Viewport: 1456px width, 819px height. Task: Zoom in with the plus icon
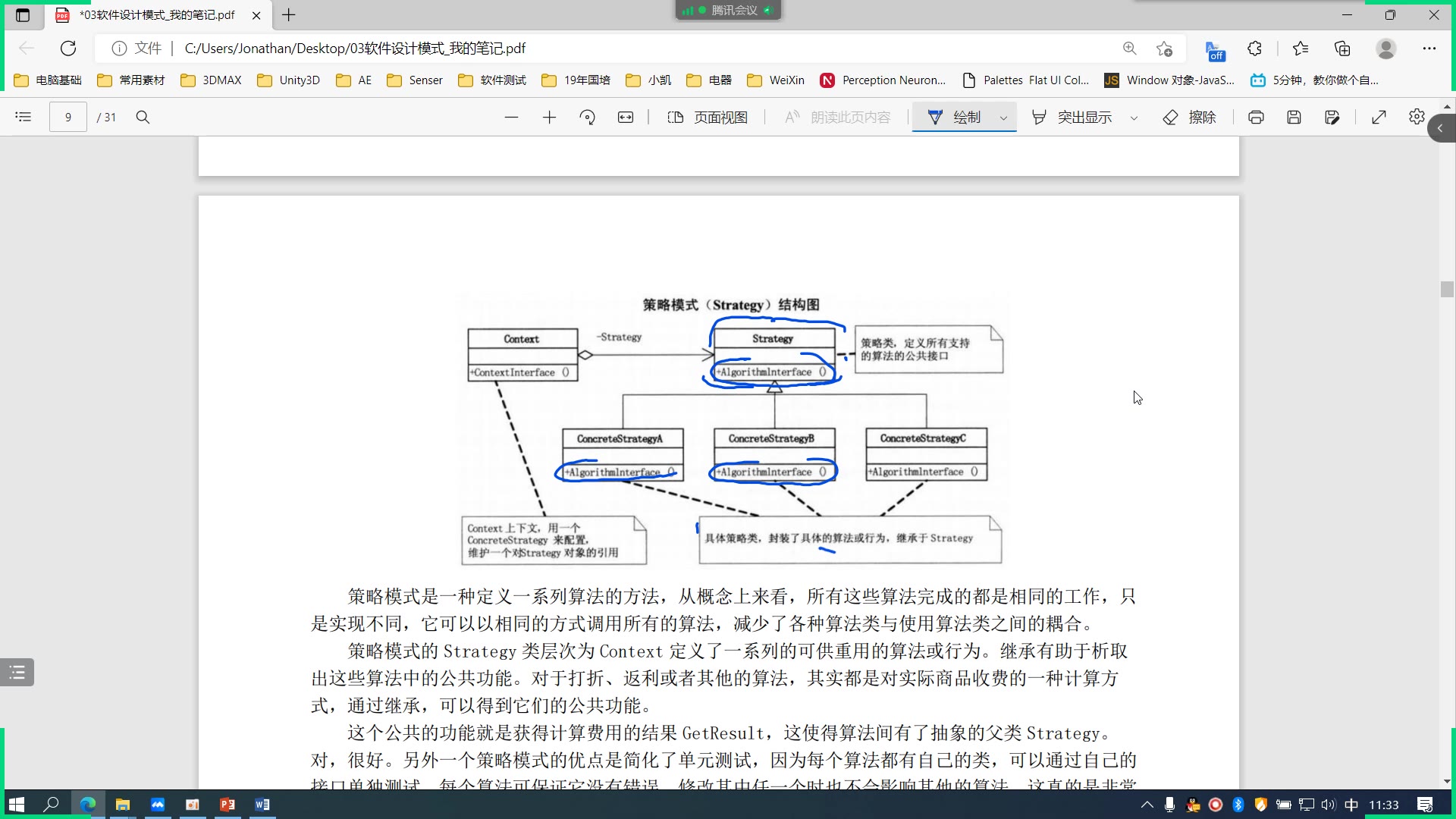[549, 117]
